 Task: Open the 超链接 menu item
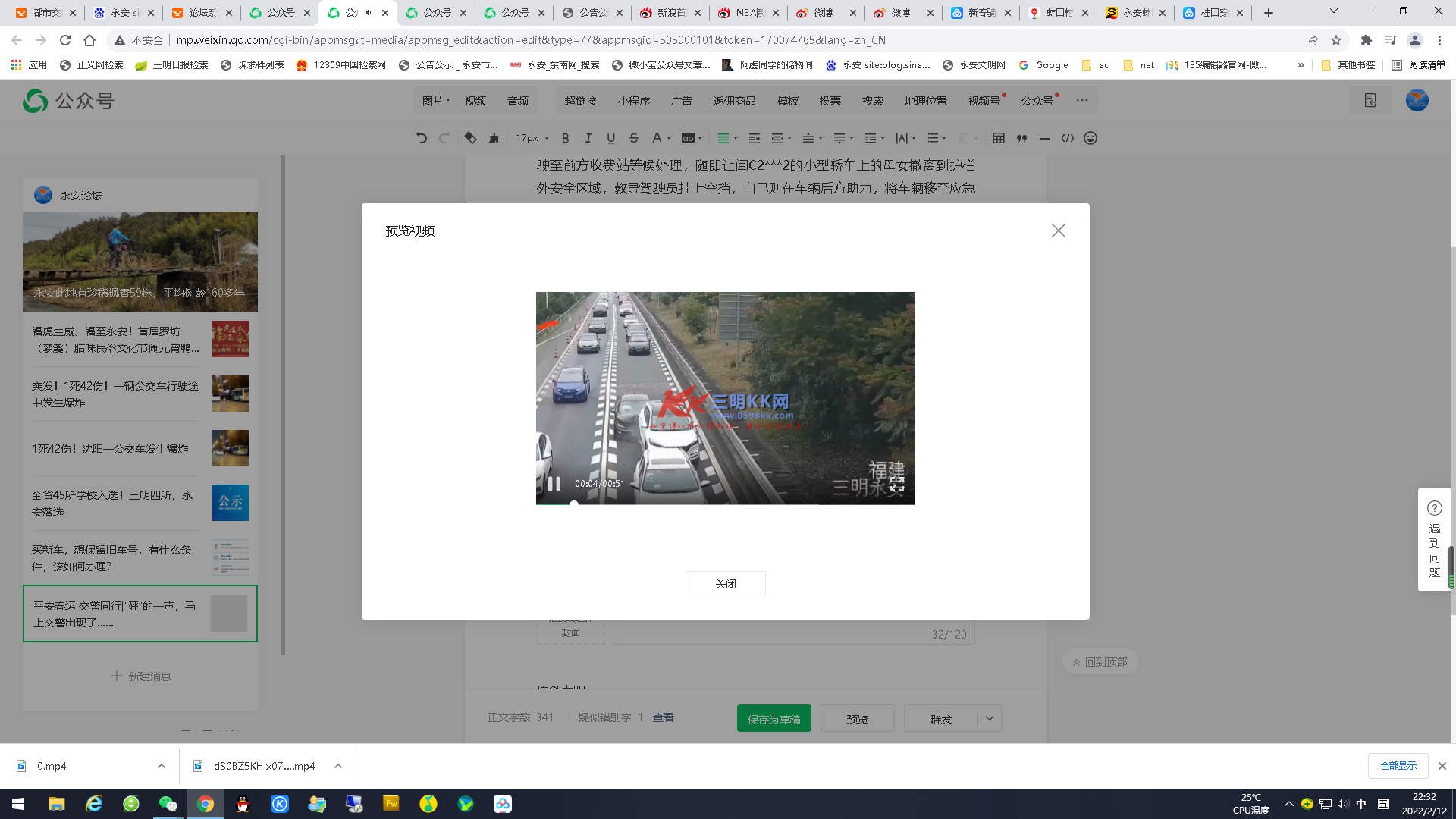pos(580,100)
